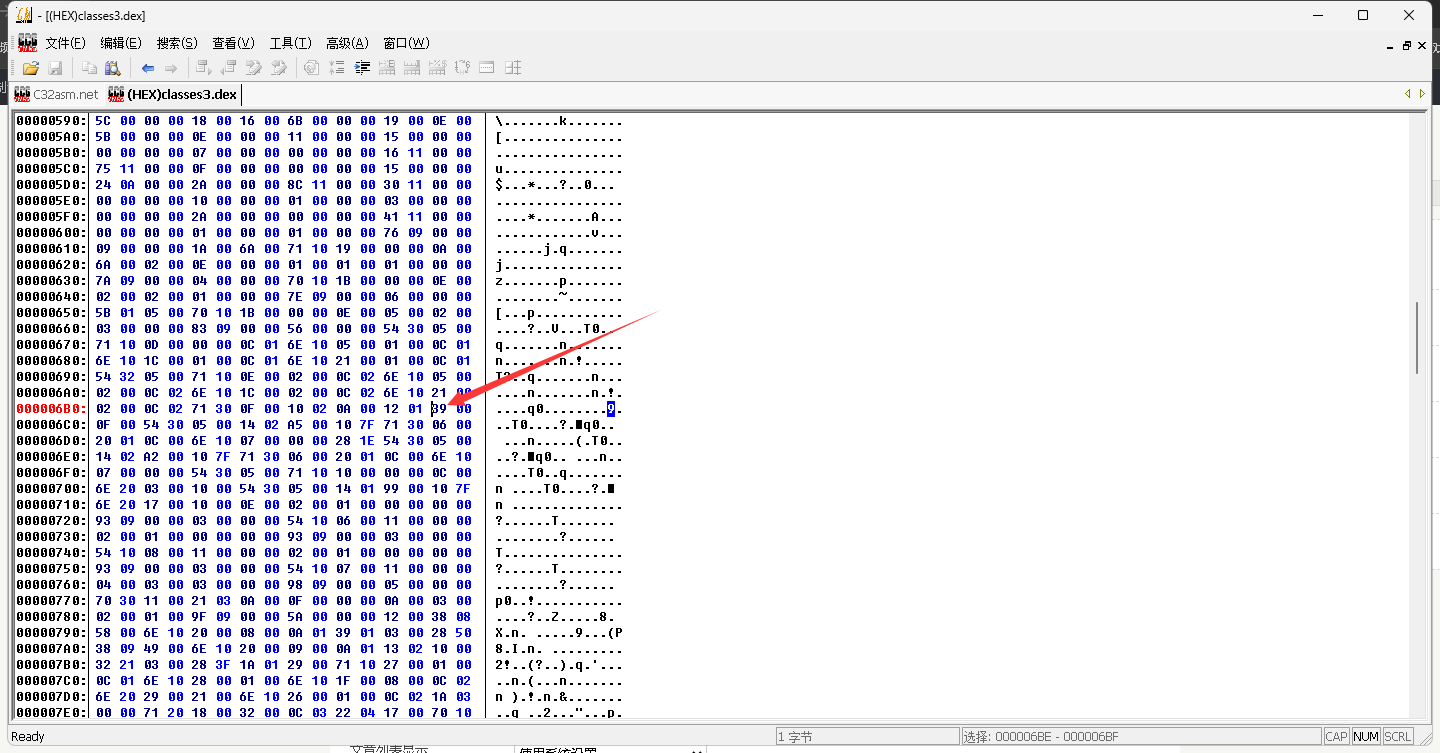Click the Copy toolbar icon
This screenshot has height=753, width=1440.
point(89,68)
